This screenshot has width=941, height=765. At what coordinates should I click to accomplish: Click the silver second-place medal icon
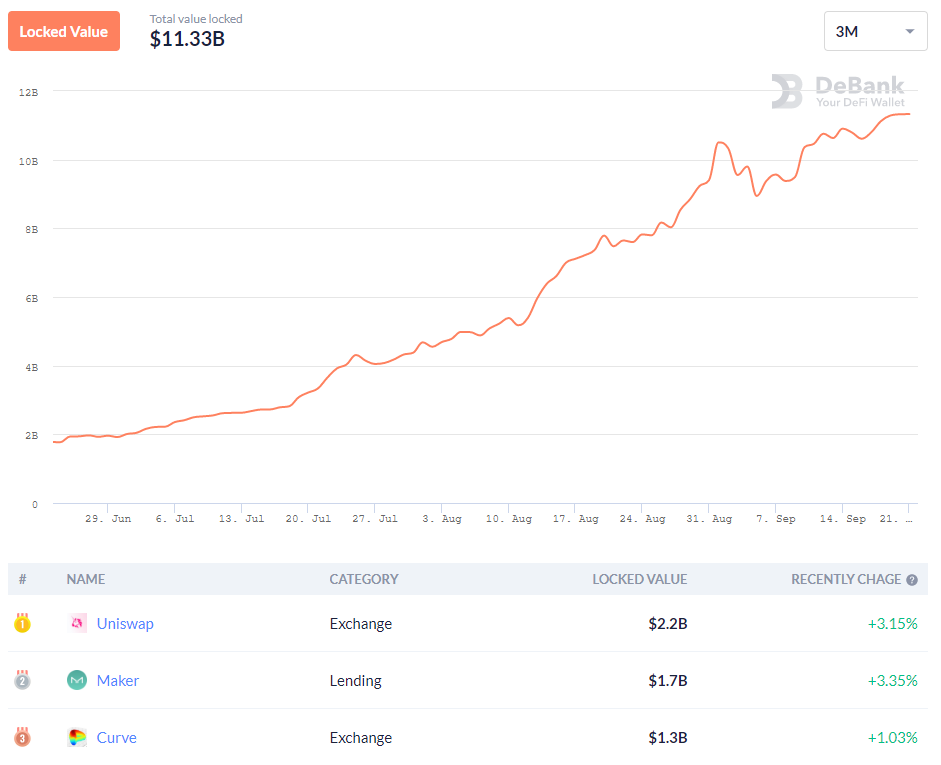tap(22, 680)
